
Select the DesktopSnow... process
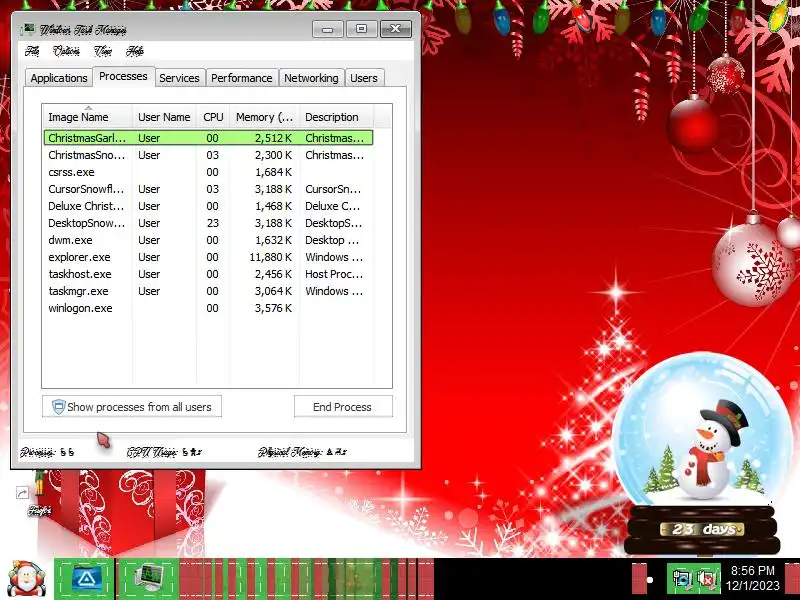pos(208,223)
